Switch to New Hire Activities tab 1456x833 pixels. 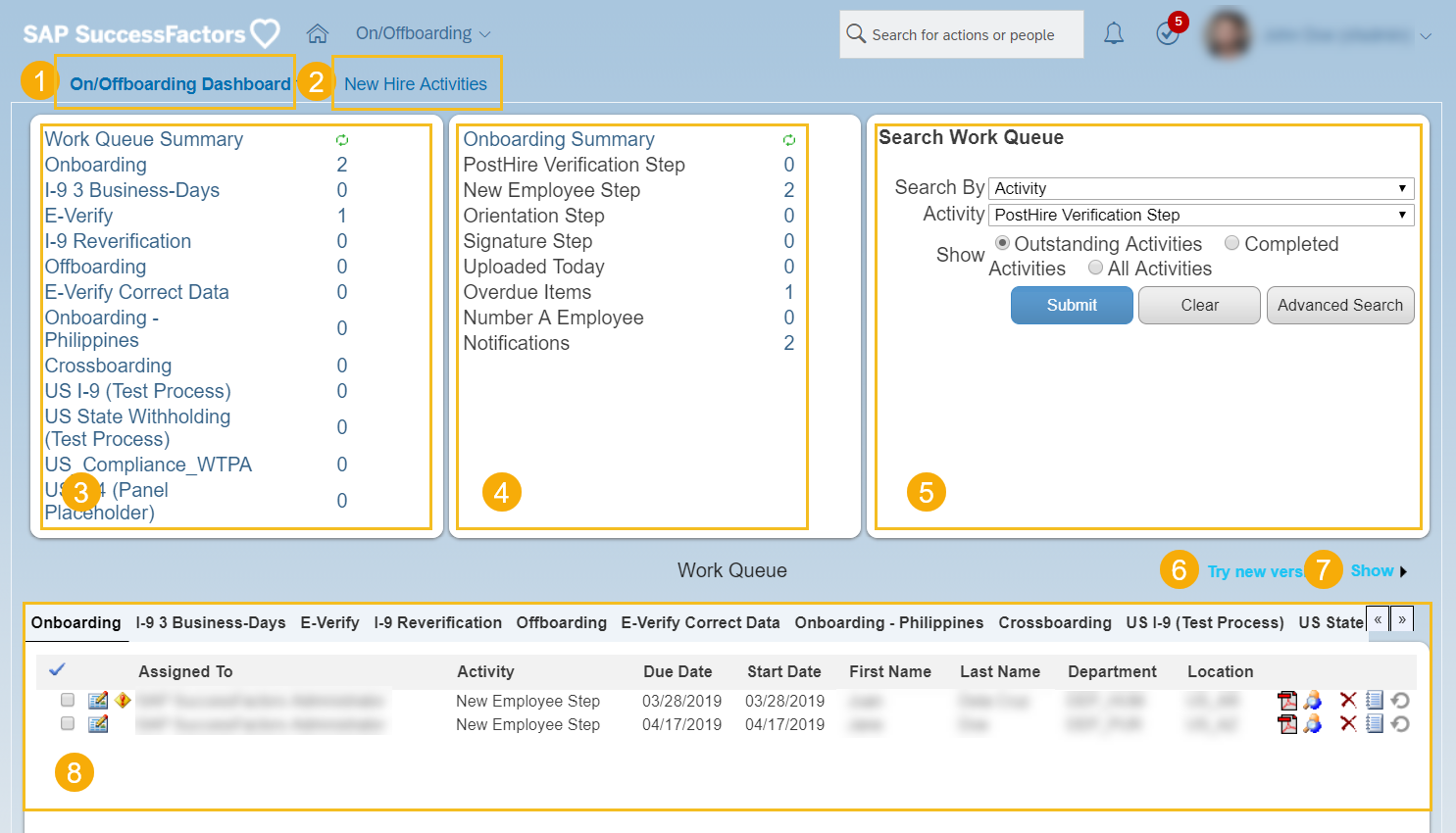(x=416, y=84)
